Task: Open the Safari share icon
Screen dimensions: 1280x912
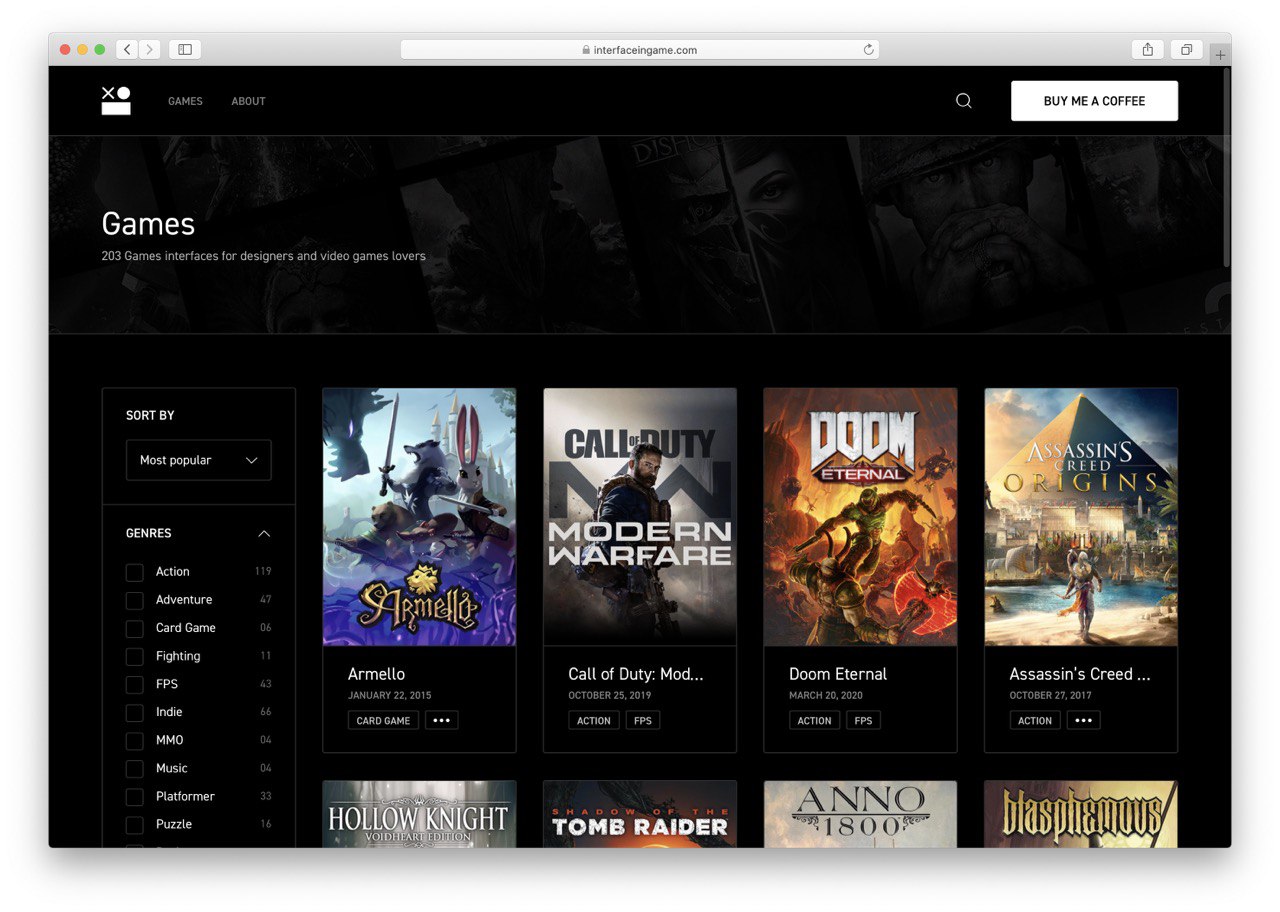Action: point(1148,49)
